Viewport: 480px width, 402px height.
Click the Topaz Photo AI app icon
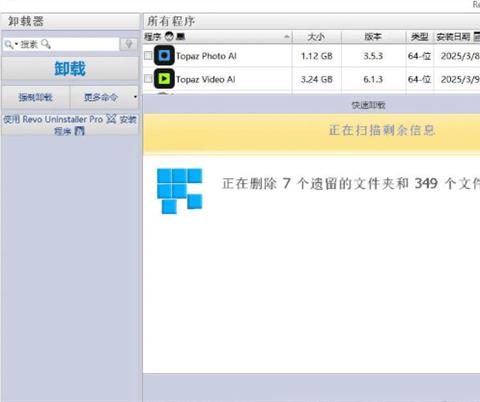click(x=164, y=55)
